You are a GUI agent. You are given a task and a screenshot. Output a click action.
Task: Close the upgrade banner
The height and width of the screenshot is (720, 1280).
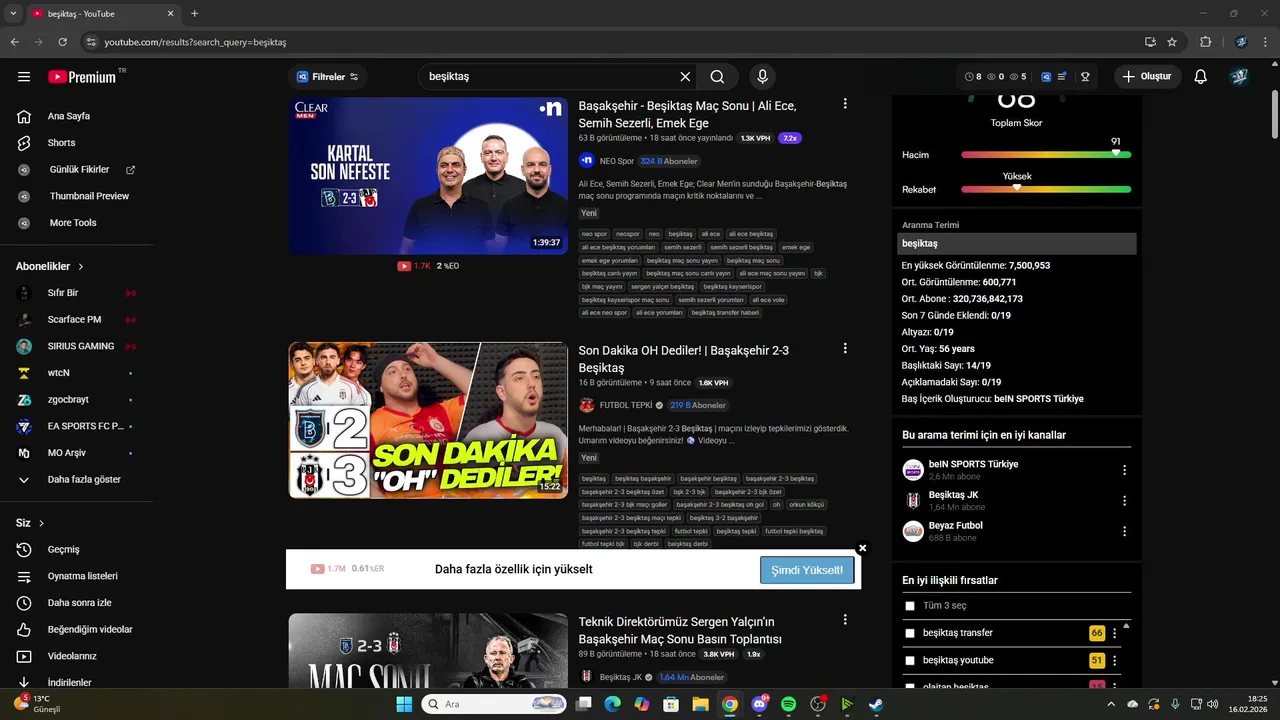click(862, 548)
